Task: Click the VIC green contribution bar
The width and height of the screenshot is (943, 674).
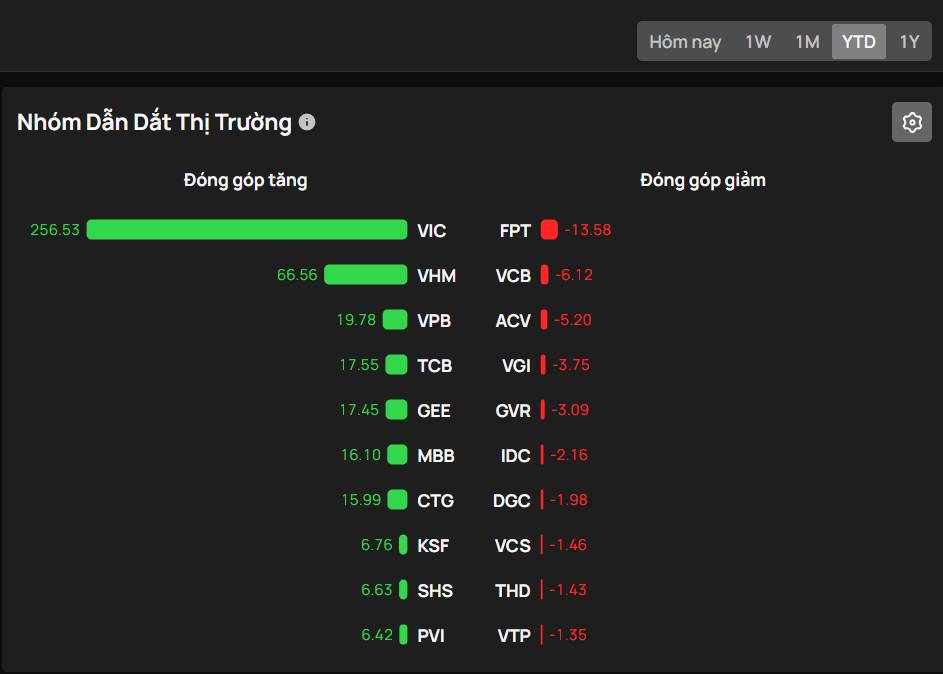Action: (x=247, y=230)
